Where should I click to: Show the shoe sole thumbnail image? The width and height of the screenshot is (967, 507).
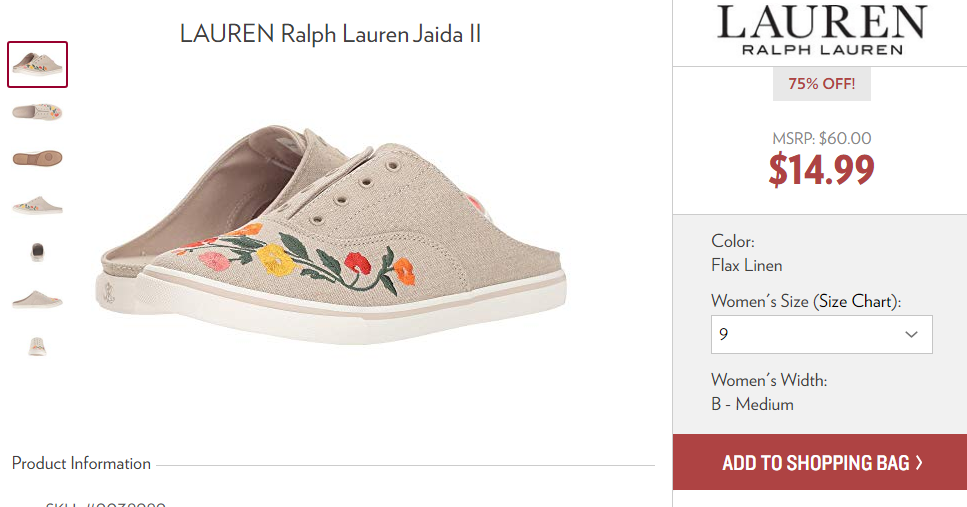38,158
